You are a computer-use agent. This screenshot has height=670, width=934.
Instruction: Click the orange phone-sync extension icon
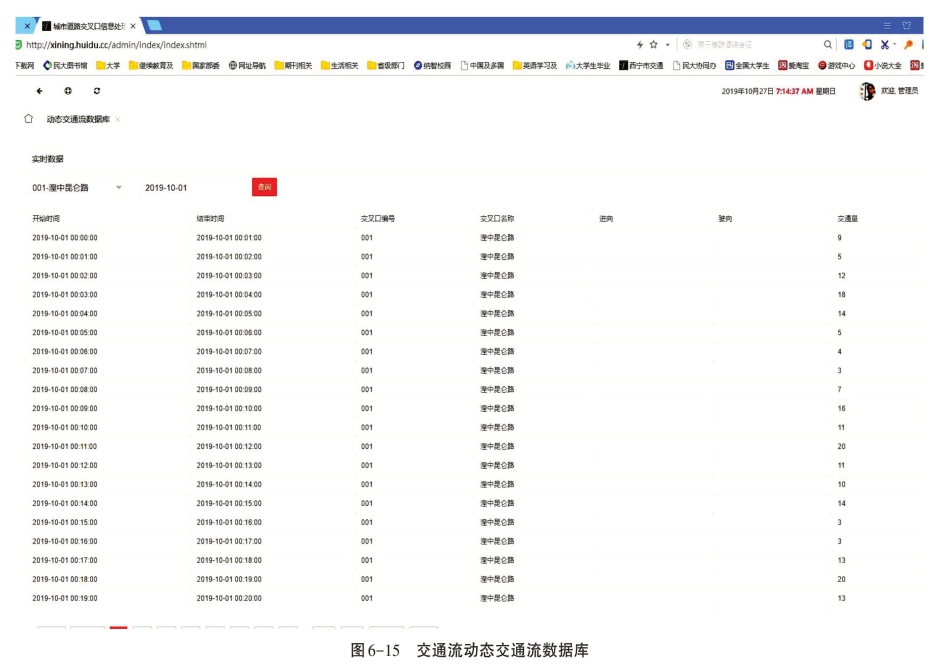867,45
